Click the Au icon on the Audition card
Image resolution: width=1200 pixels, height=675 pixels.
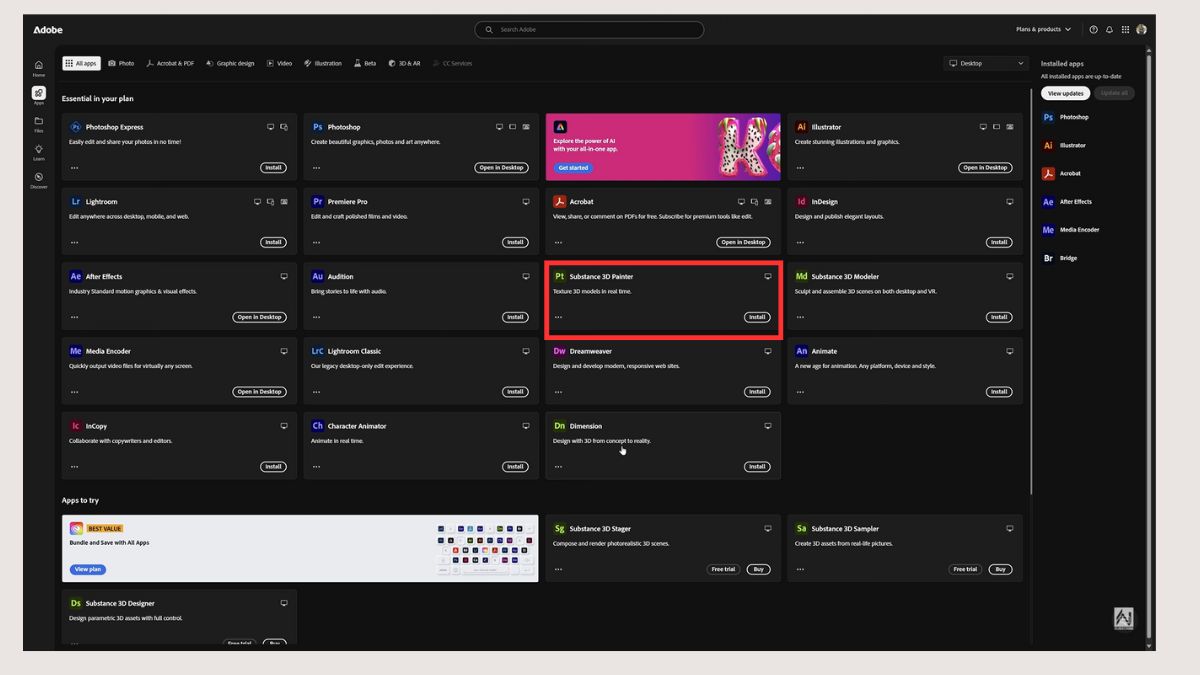click(x=317, y=277)
